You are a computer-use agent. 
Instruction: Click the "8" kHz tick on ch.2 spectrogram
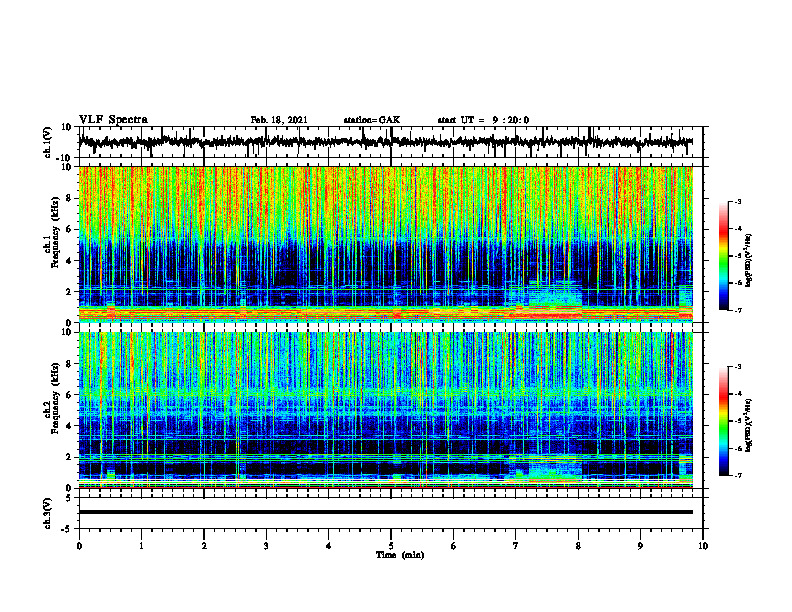click(x=70, y=364)
